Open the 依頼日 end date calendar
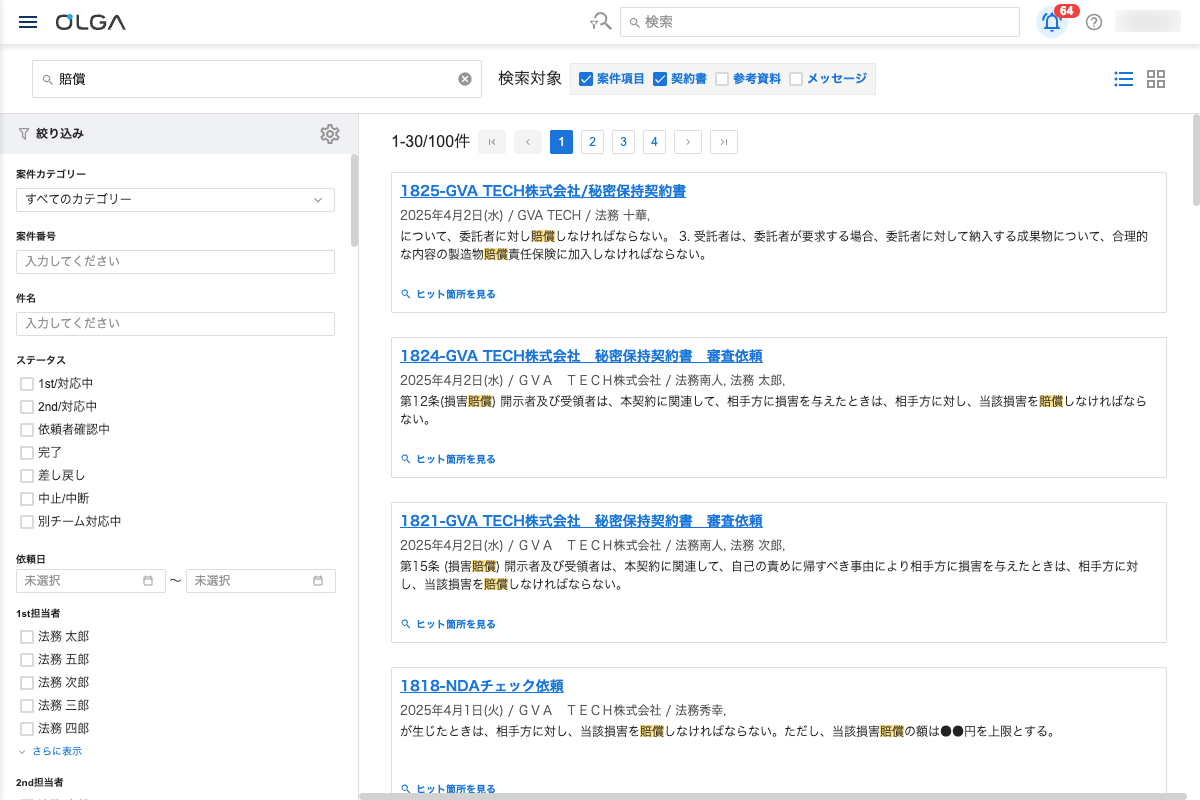Screen dimensions: 1200x800 pos(318,581)
